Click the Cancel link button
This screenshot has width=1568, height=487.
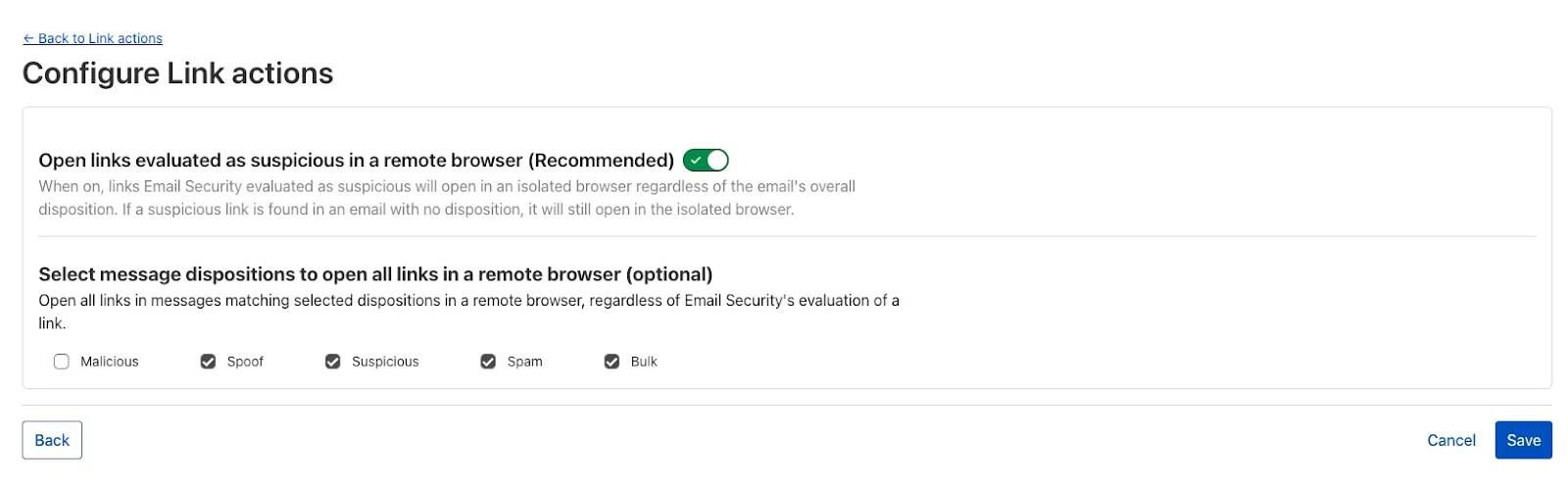pos(1450,440)
